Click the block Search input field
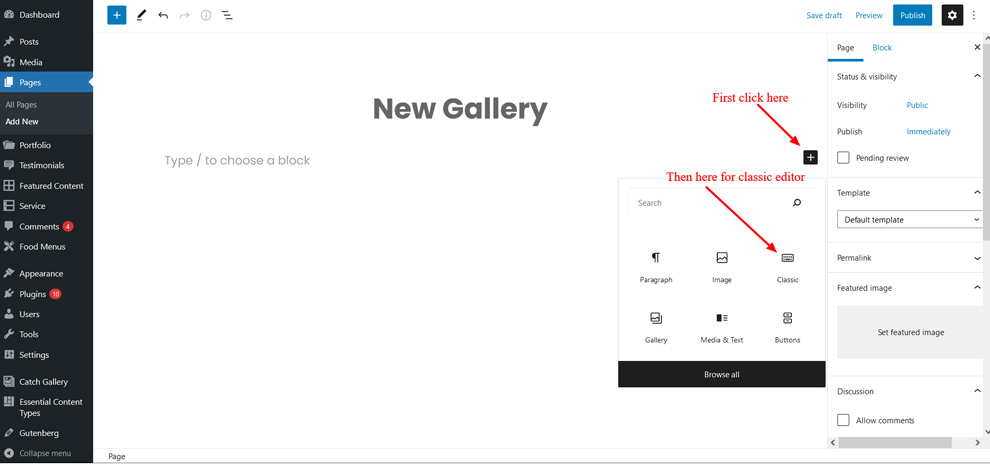The image size is (990, 470). (x=710, y=203)
